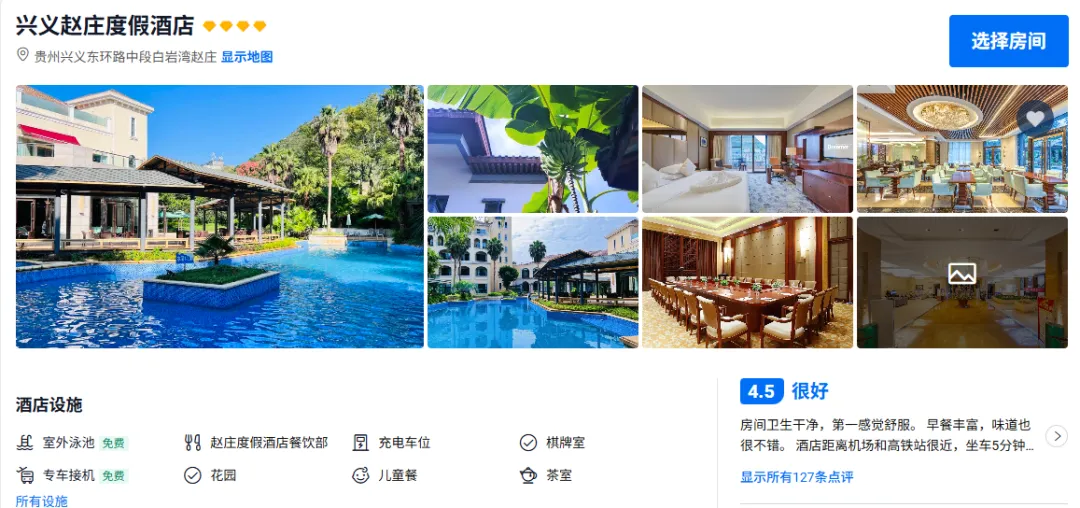
Task: Click the 选择房间 button
Action: (x=1008, y=41)
